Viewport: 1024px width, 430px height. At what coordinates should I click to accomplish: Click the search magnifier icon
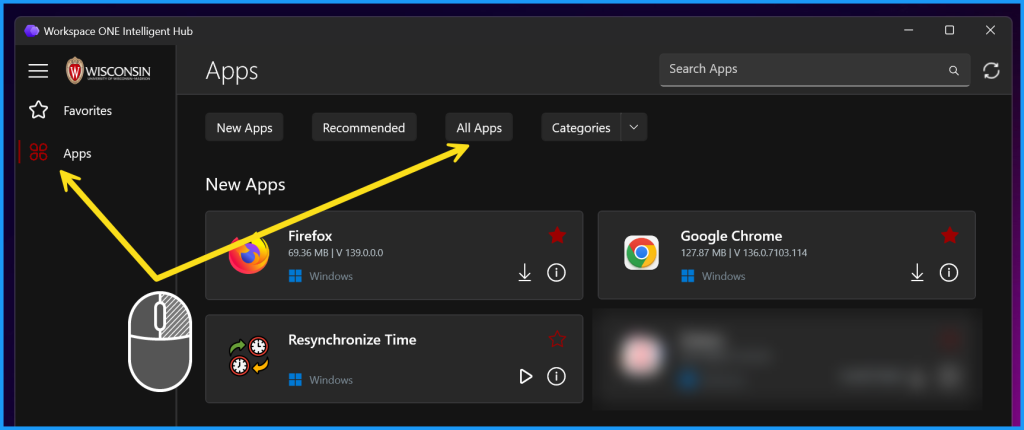click(953, 71)
